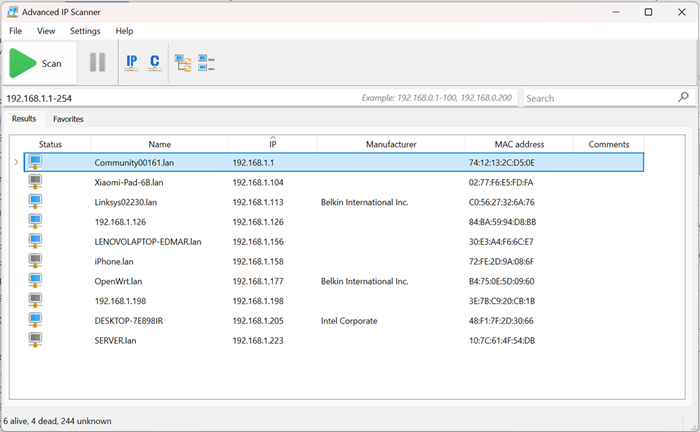Select the SERVER.lan name
700x432 pixels.
[x=115, y=341]
